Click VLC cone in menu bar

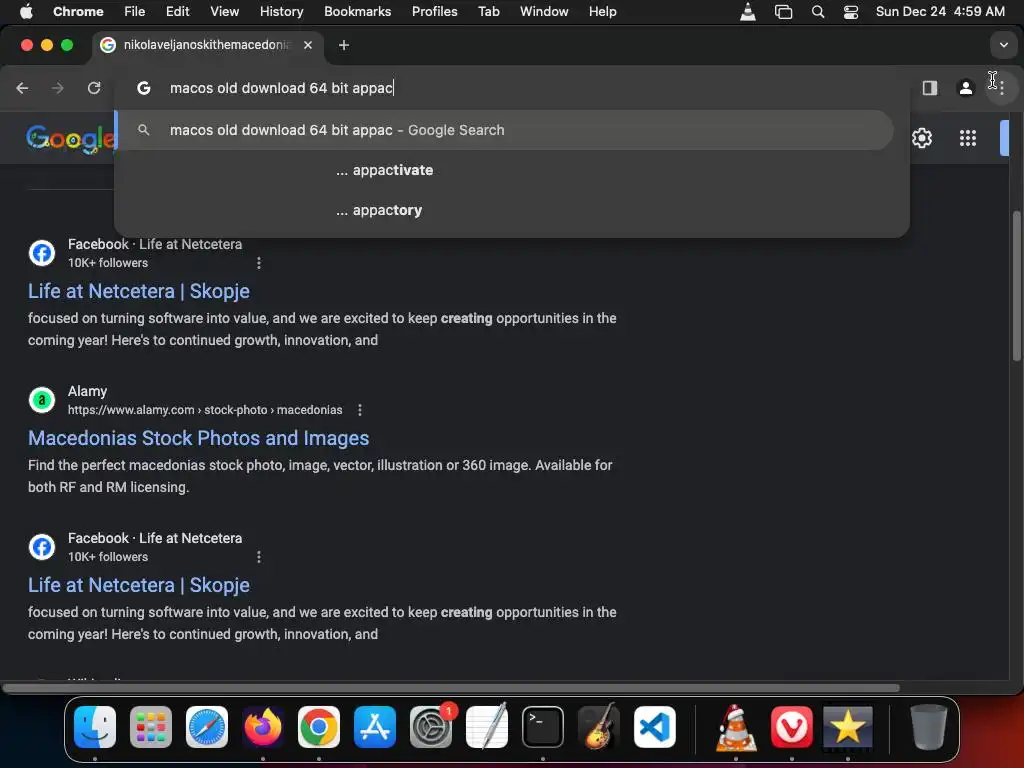coord(748,12)
